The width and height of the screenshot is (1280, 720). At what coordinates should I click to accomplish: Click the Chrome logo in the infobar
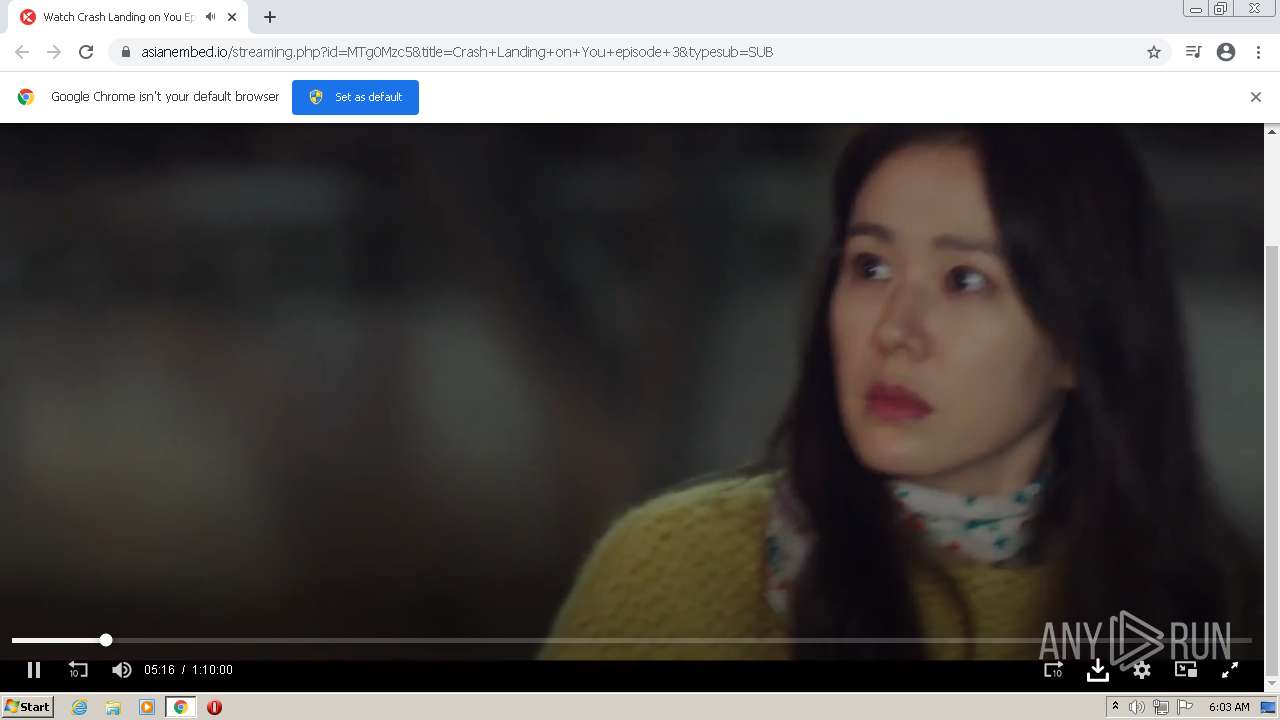26,97
